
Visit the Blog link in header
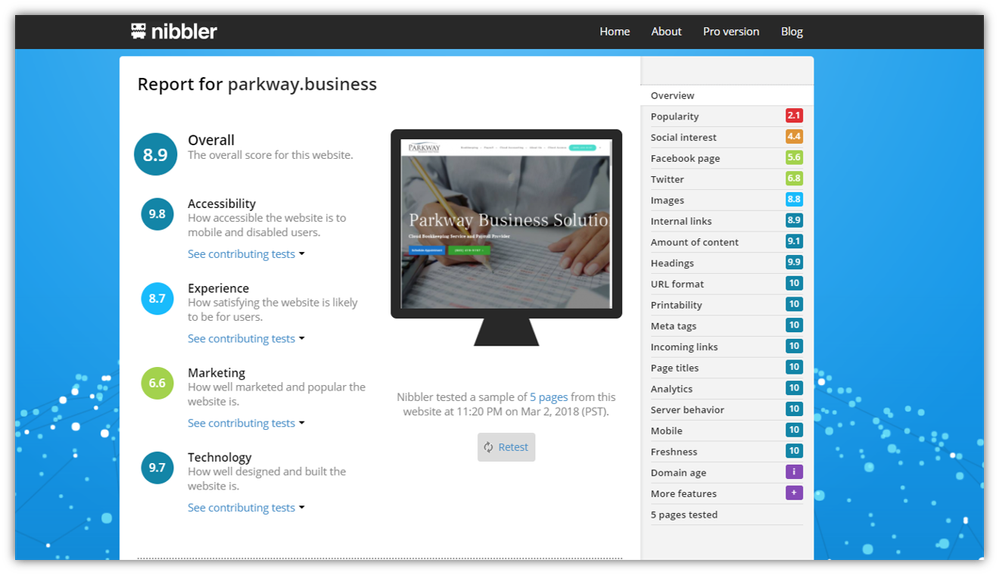pyautogui.click(x=791, y=31)
